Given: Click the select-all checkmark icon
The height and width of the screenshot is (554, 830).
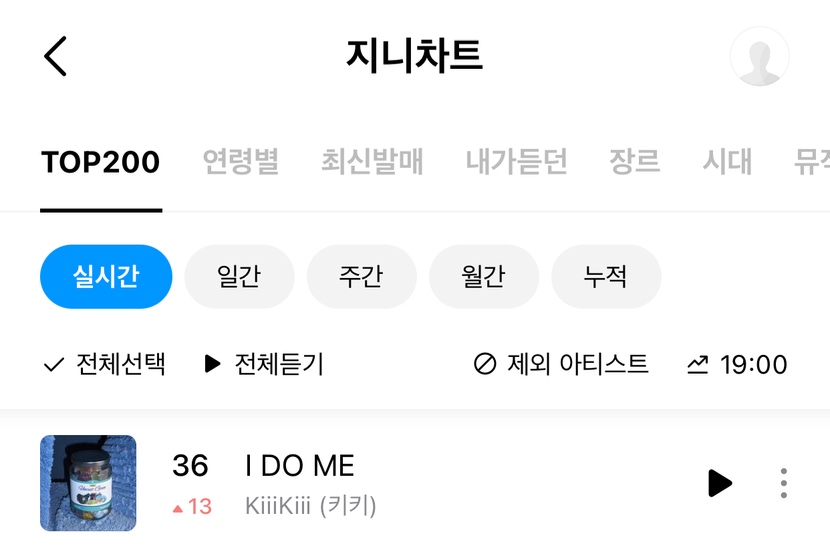Looking at the screenshot, I should 54,364.
